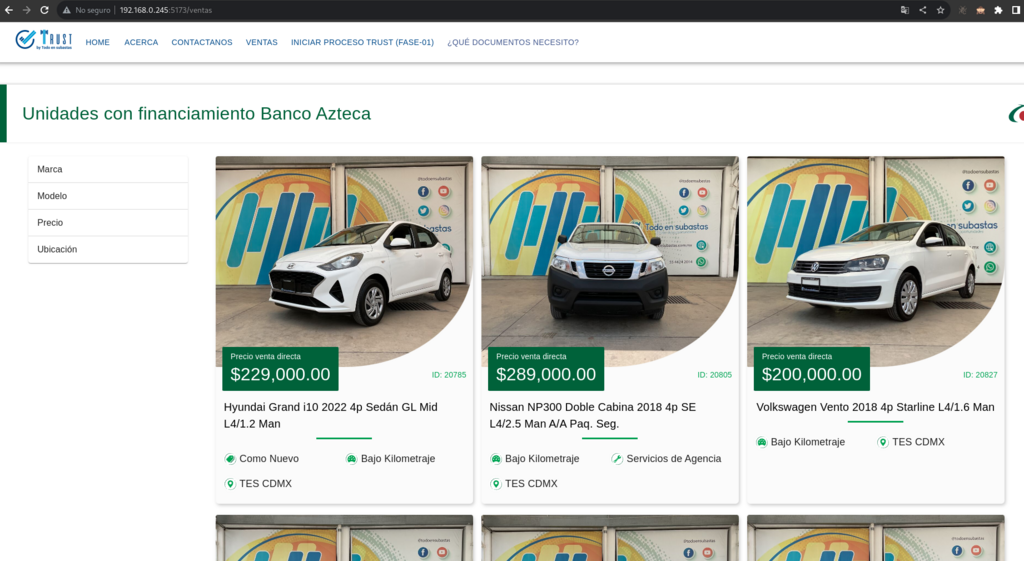Click ID: 20805 text

(714, 375)
